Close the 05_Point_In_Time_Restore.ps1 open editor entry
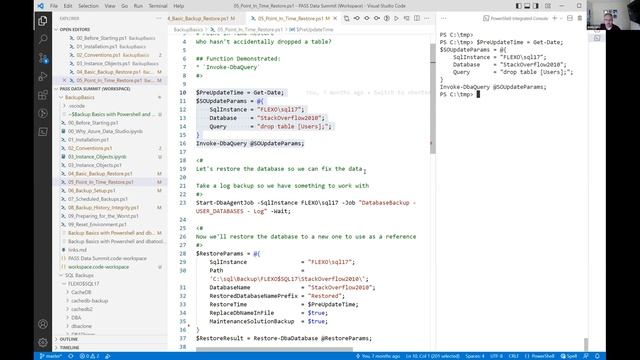This screenshot has height=360, width=640. [x=64, y=80]
